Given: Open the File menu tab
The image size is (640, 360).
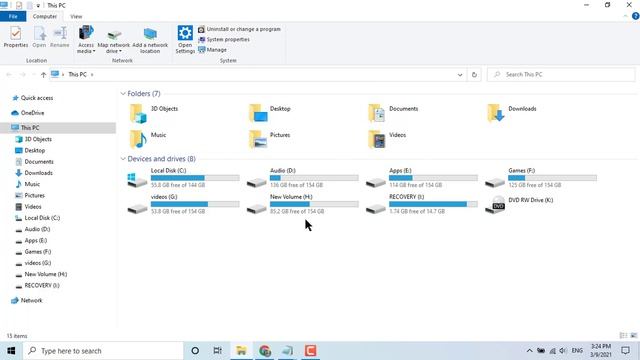Looking at the screenshot, I should pos(13,16).
